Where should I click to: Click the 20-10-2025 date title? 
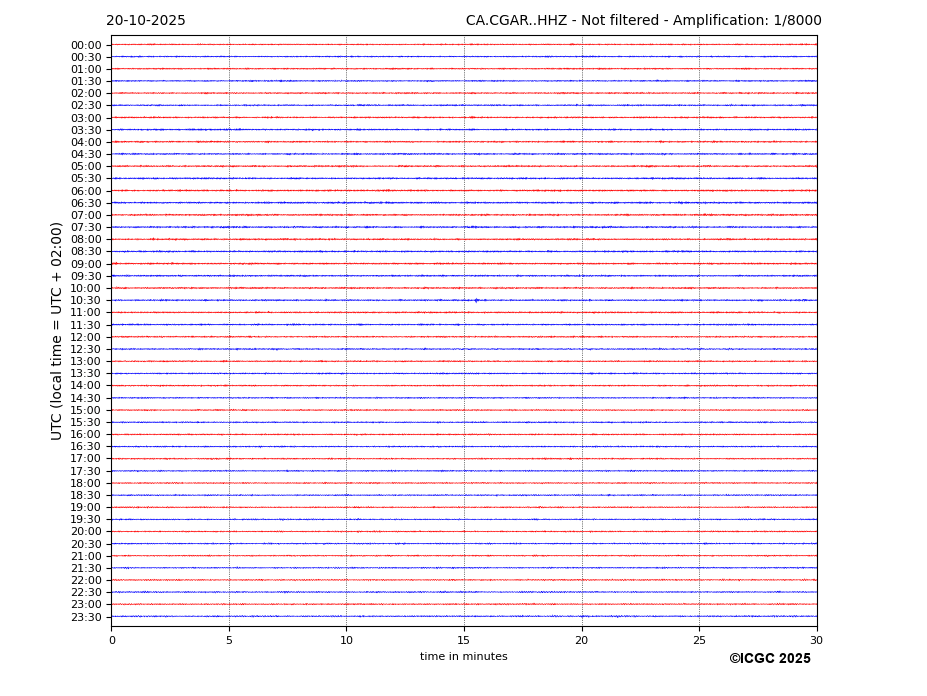146,21
